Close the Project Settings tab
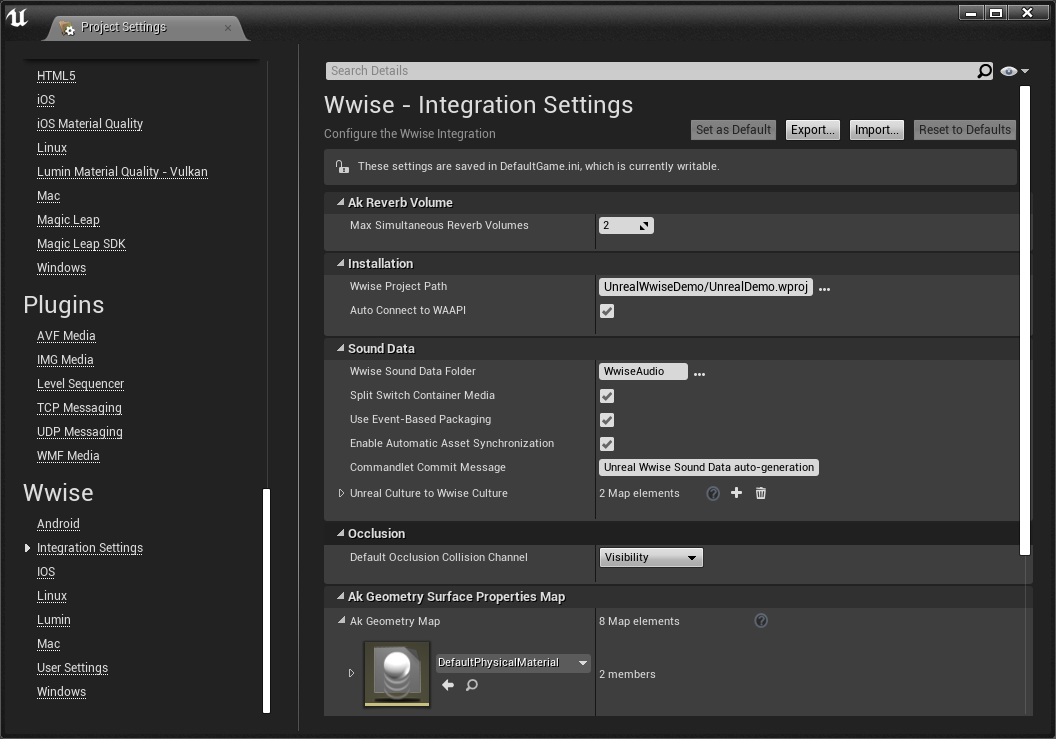1056x739 pixels. pyautogui.click(x=228, y=28)
